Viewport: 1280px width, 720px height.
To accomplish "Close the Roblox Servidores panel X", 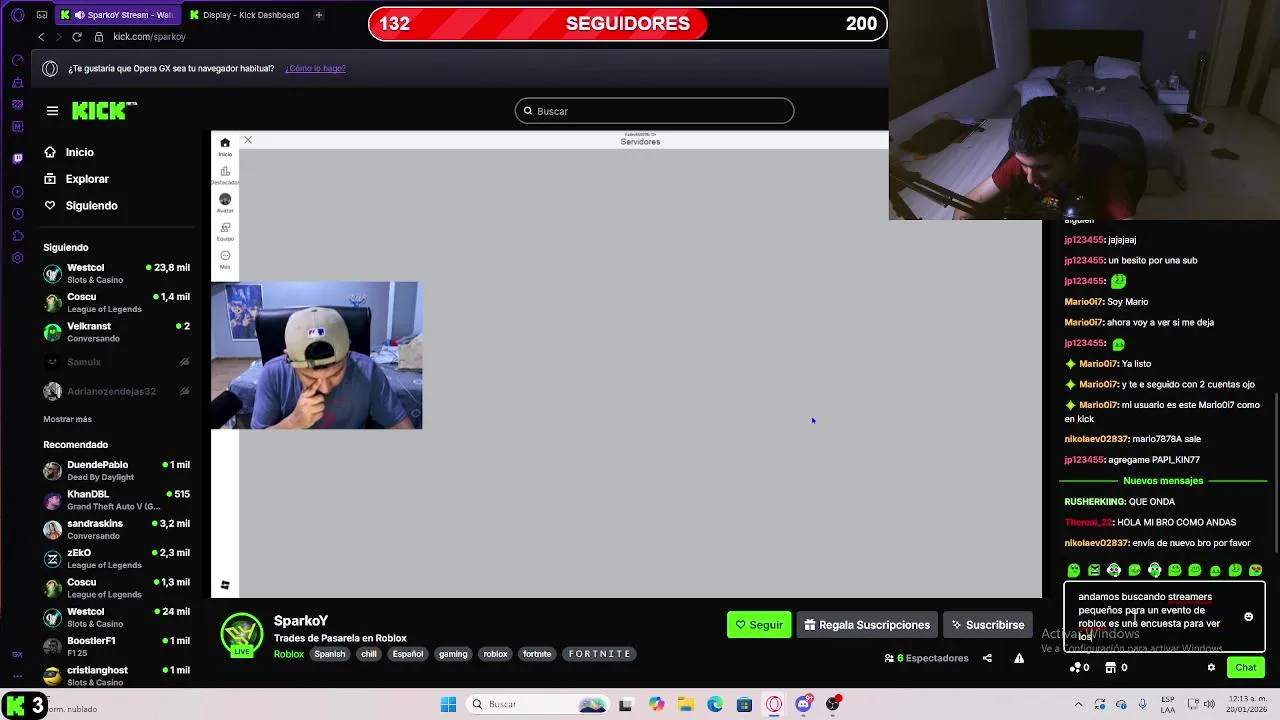I will coord(248,140).
